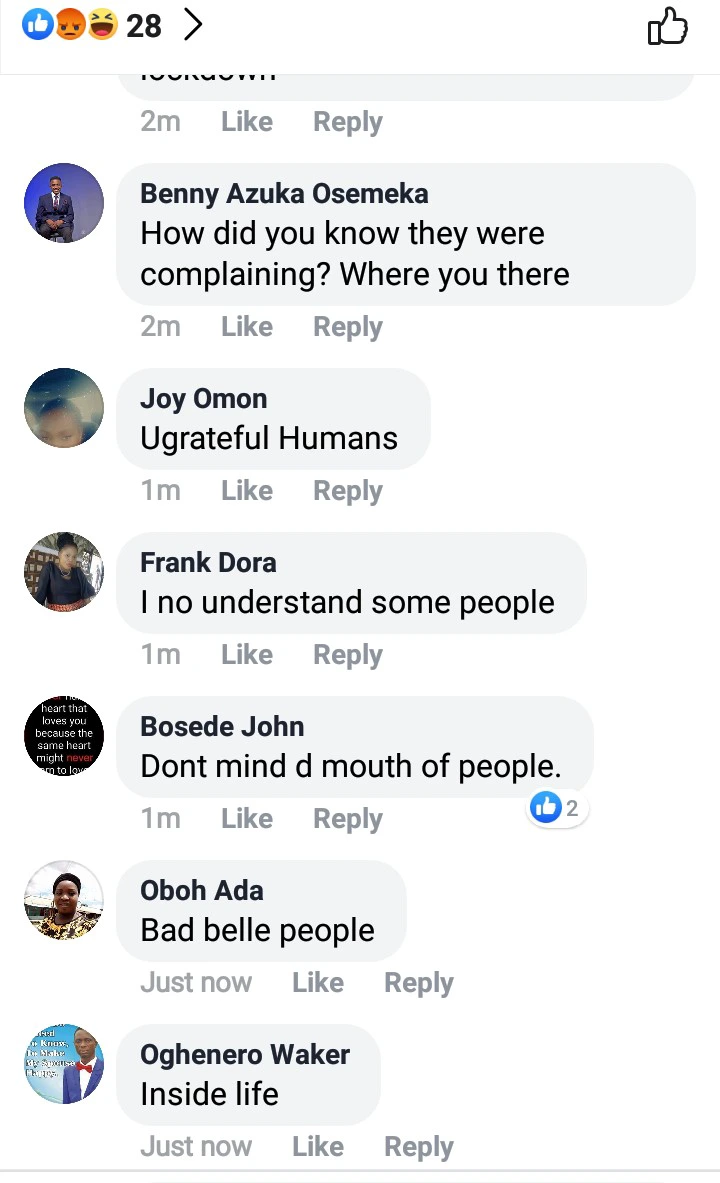Open the Joy Omon name link
Image resolution: width=720 pixels, height=1183 pixels.
(x=204, y=399)
